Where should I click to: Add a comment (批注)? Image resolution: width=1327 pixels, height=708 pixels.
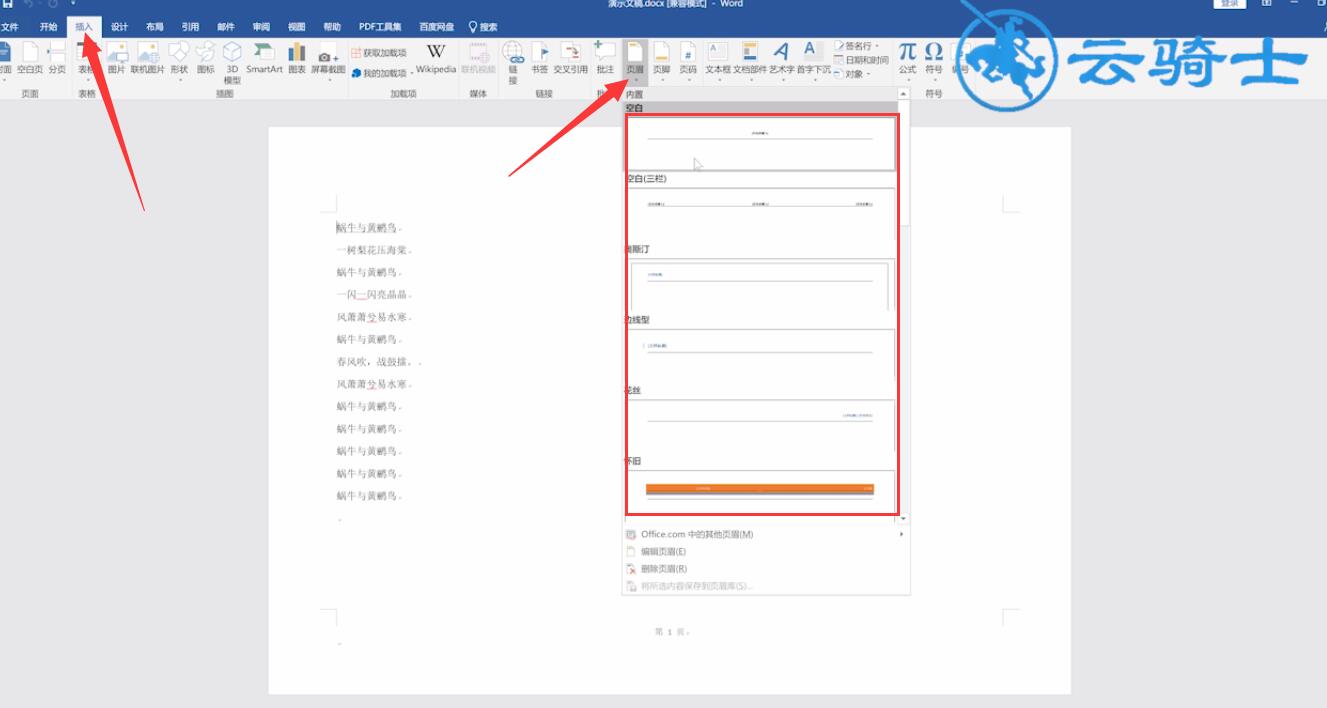(605, 59)
